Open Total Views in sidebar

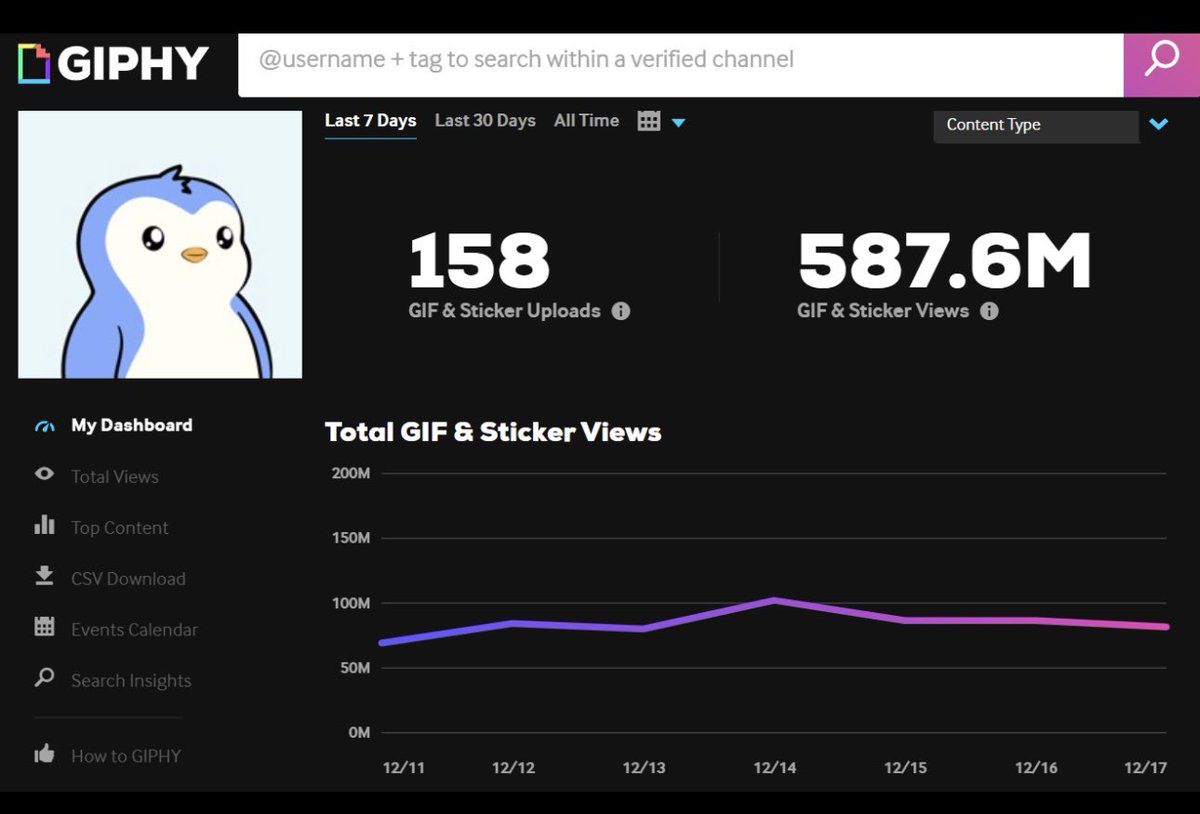(x=115, y=477)
